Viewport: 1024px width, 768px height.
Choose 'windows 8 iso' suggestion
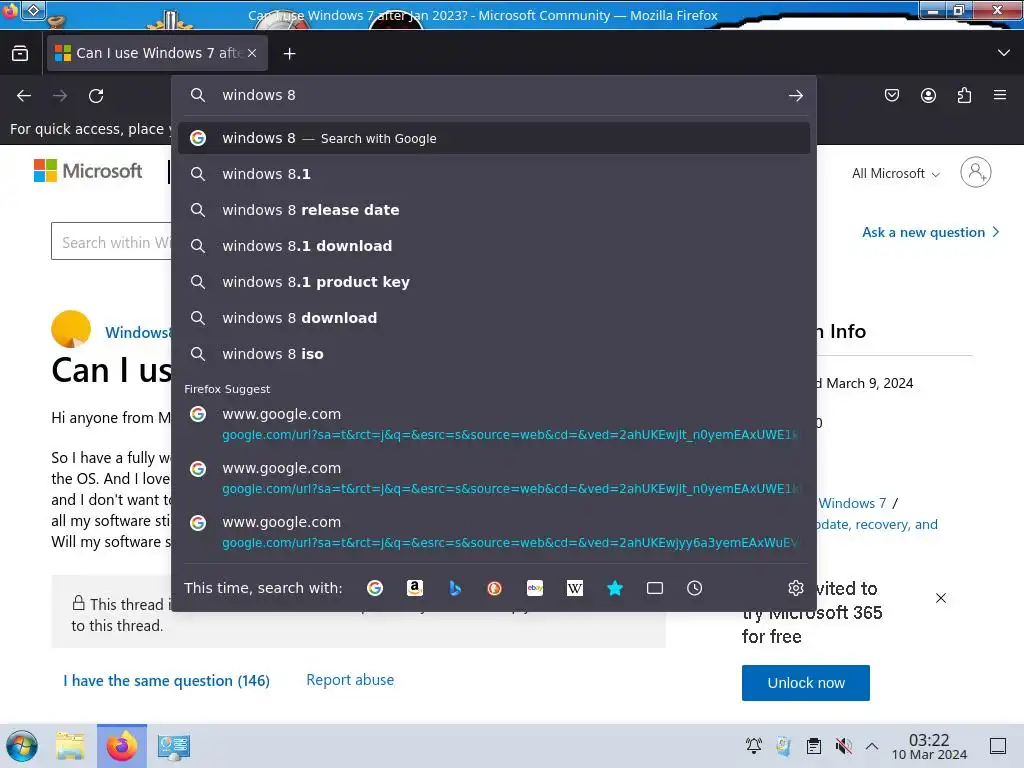pyautogui.click(x=494, y=354)
